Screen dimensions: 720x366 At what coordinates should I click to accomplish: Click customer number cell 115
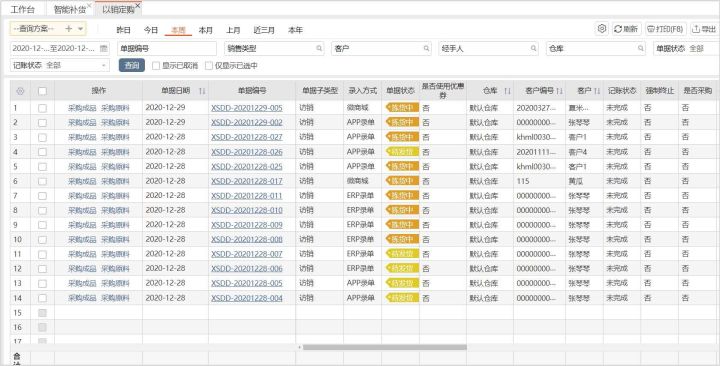point(523,181)
